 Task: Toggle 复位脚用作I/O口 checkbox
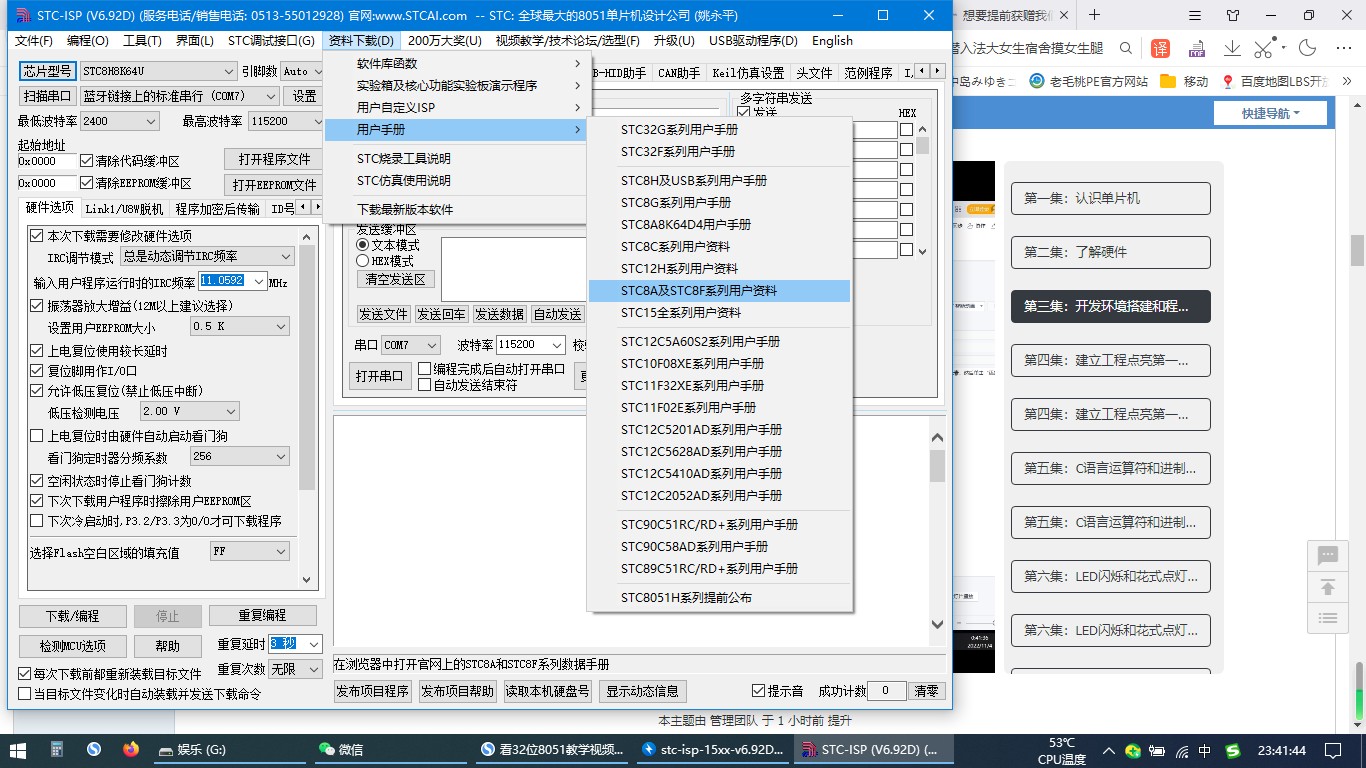point(37,371)
